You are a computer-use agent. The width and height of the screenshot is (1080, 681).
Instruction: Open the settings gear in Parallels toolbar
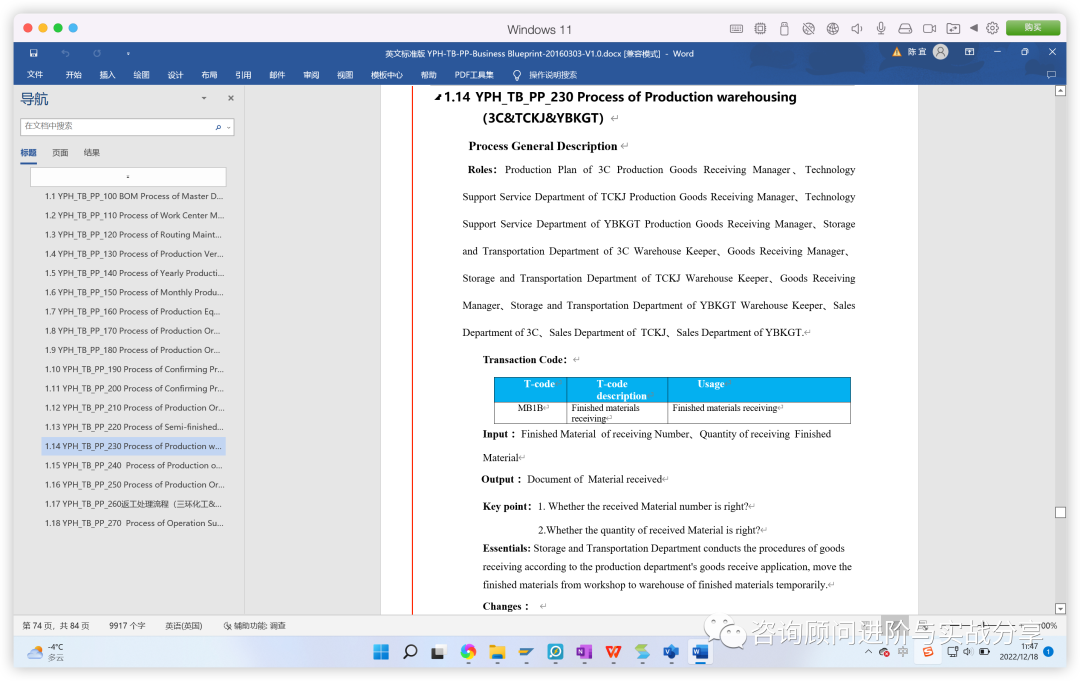pyautogui.click(x=993, y=28)
